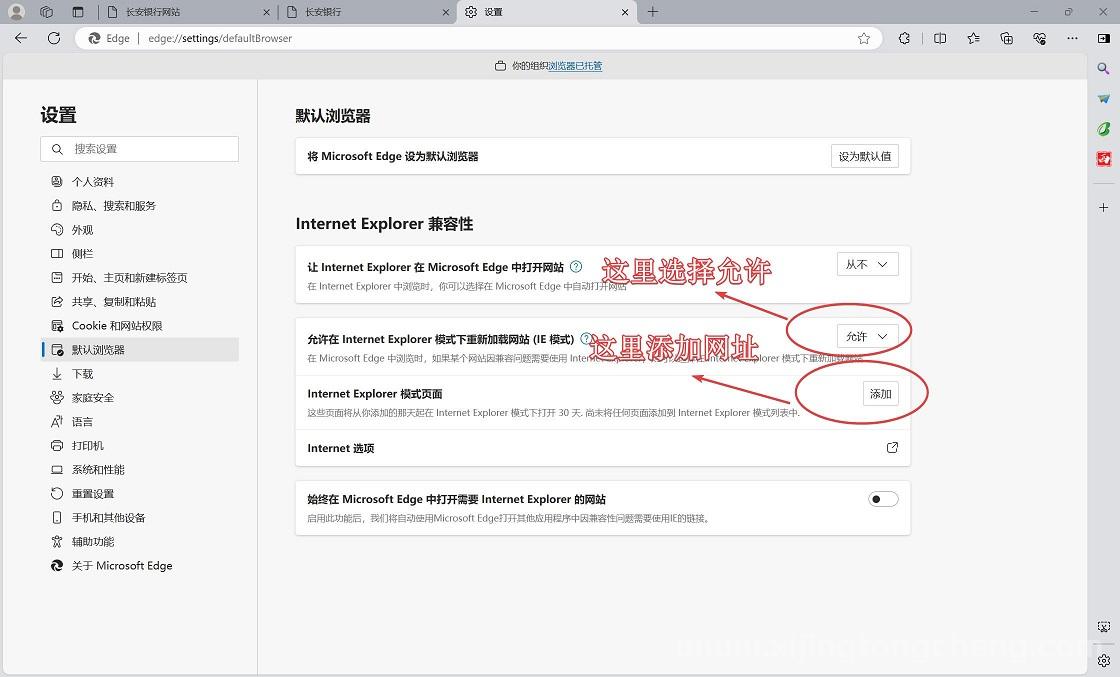Screen dimensions: 1120x677
Task: Open the 从不 dropdown
Action: pyautogui.click(x=867, y=264)
